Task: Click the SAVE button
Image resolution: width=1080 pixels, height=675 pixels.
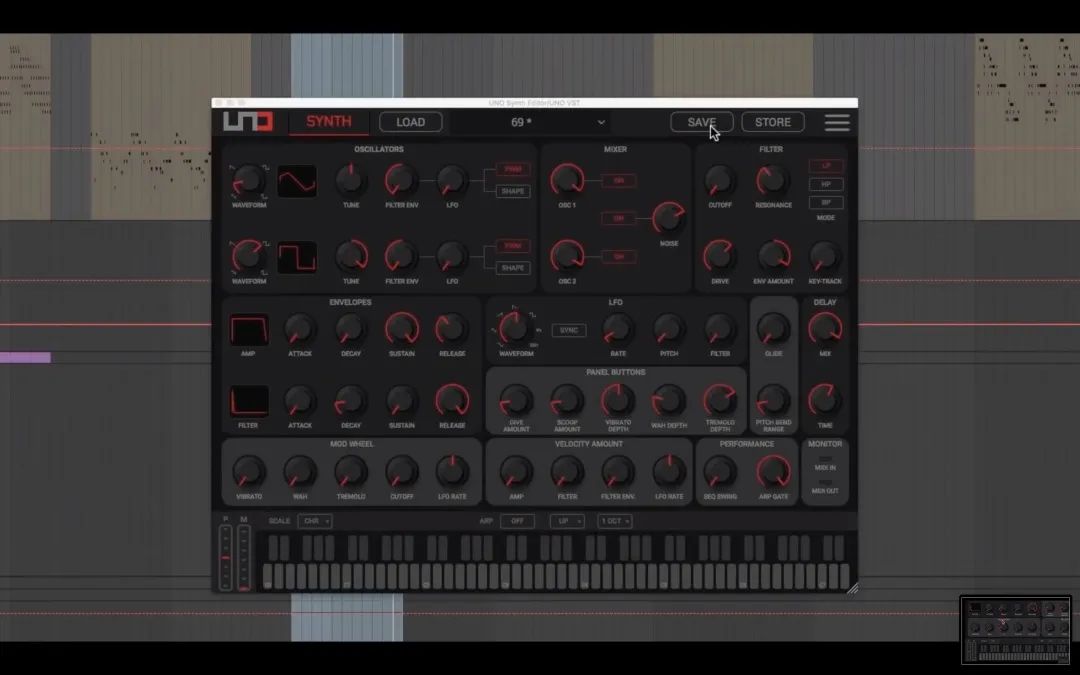Action: click(x=701, y=122)
